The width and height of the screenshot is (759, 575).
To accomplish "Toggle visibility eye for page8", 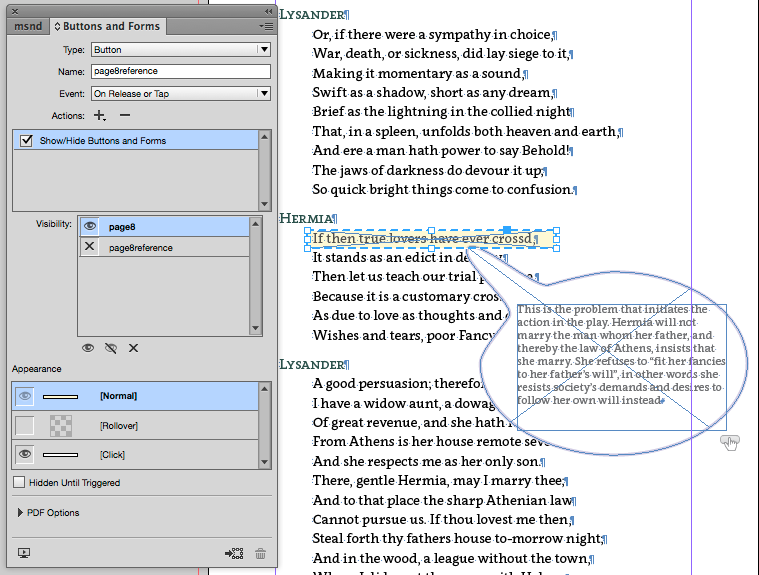I will coord(90,226).
